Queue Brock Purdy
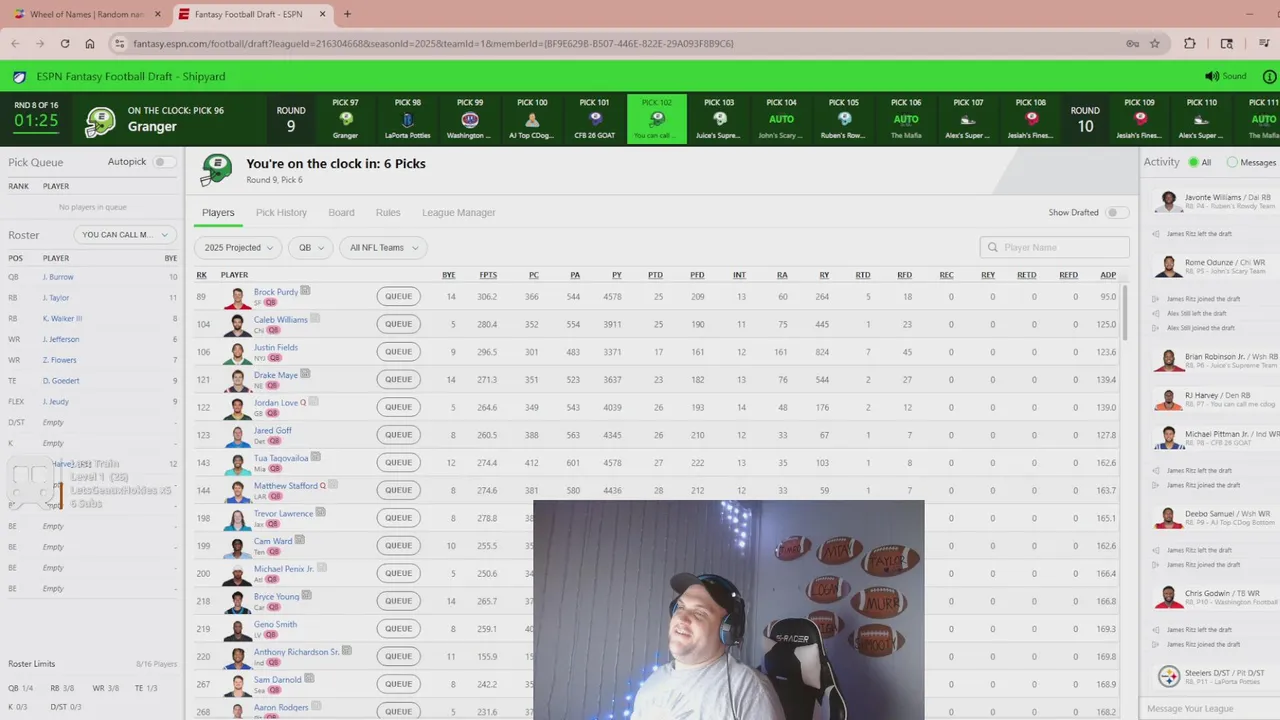This screenshot has height=720, width=1280. (398, 296)
